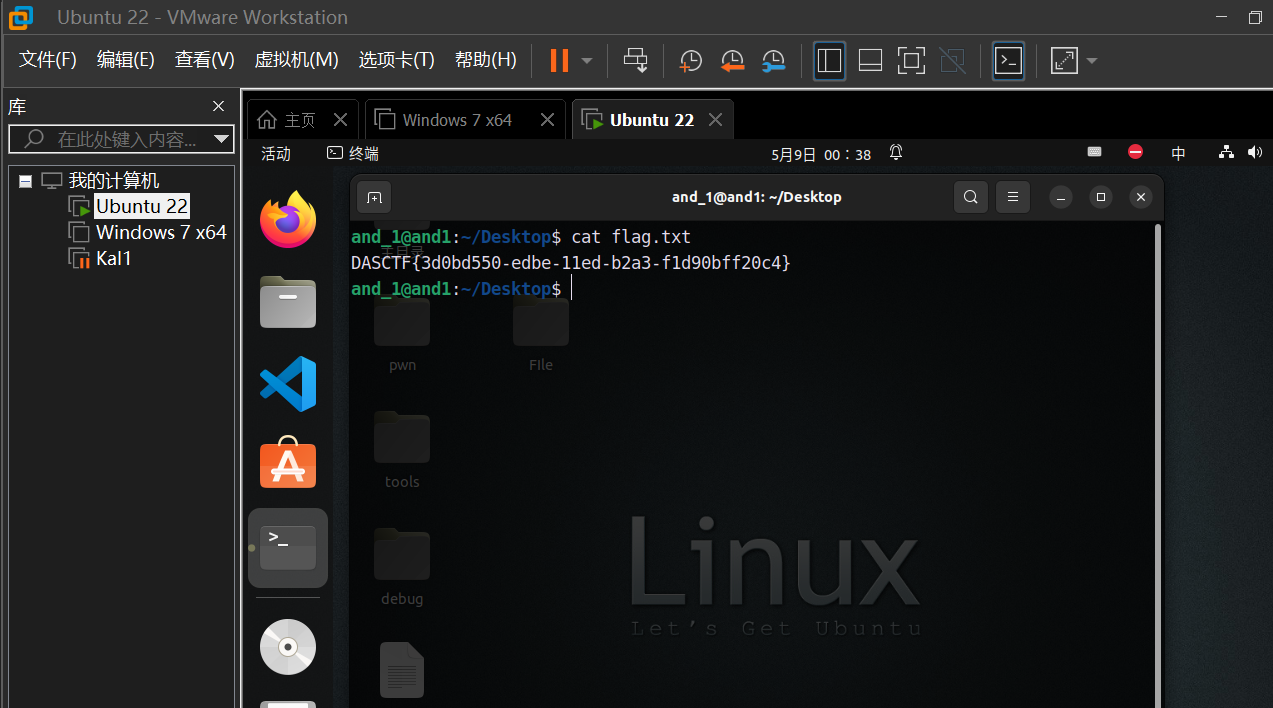
Task: Open the 虚拟机(M) menu
Action: coord(297,59)
